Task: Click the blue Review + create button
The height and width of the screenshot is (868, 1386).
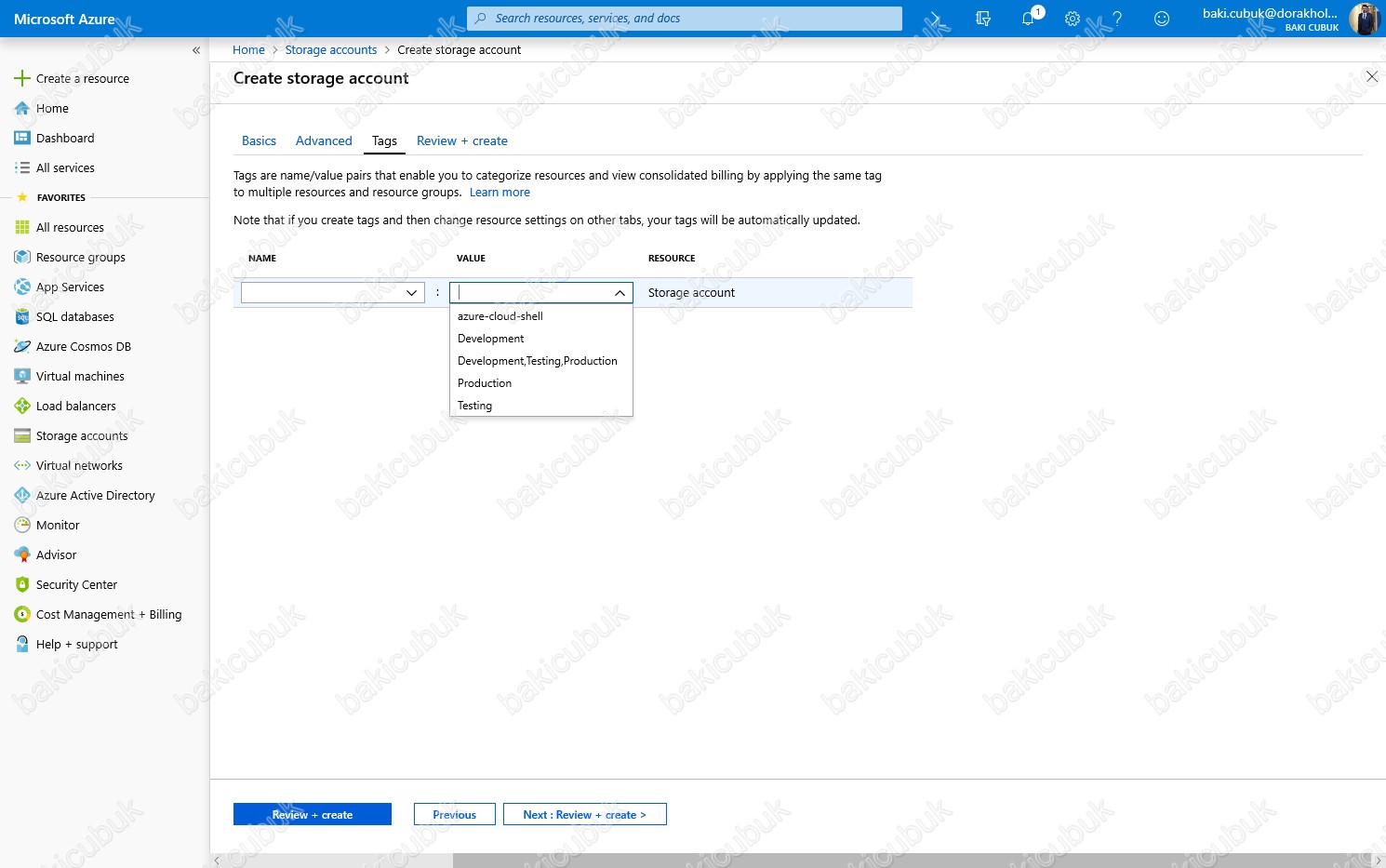Action: point(313,814)
